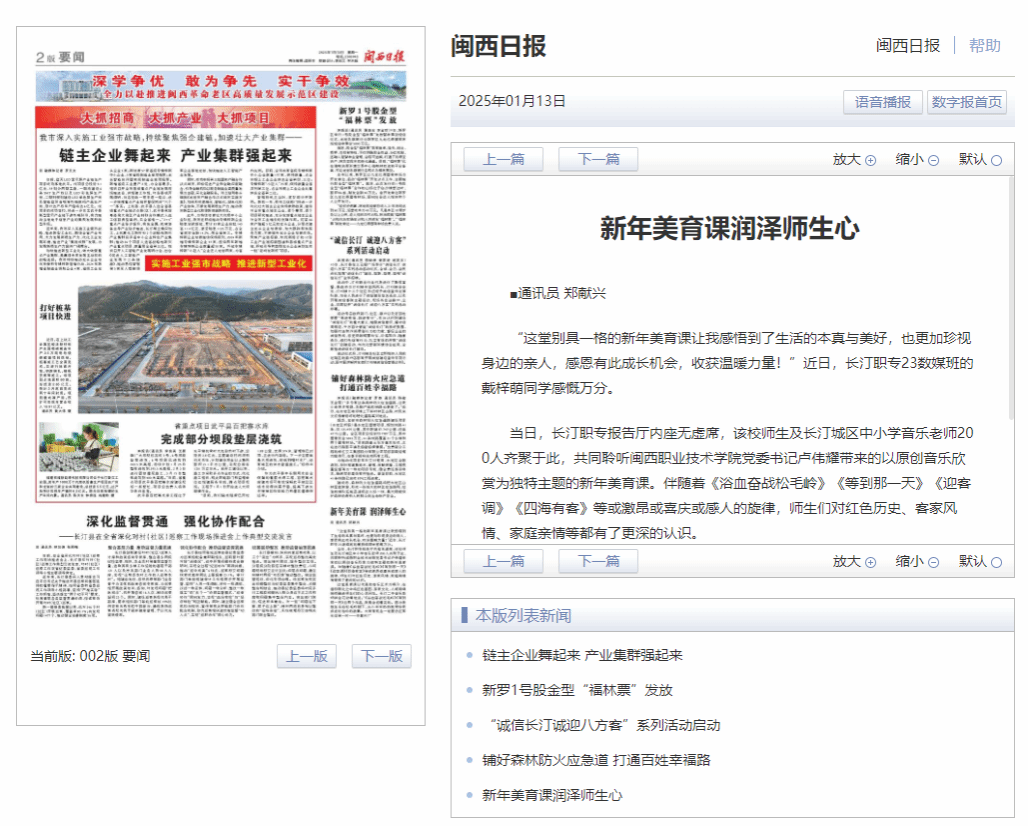The width and height of the screenshot is (1028, 826).
Task: Click the bottom 缩小 zoom-out icon
Action: [x=933, y=562]
